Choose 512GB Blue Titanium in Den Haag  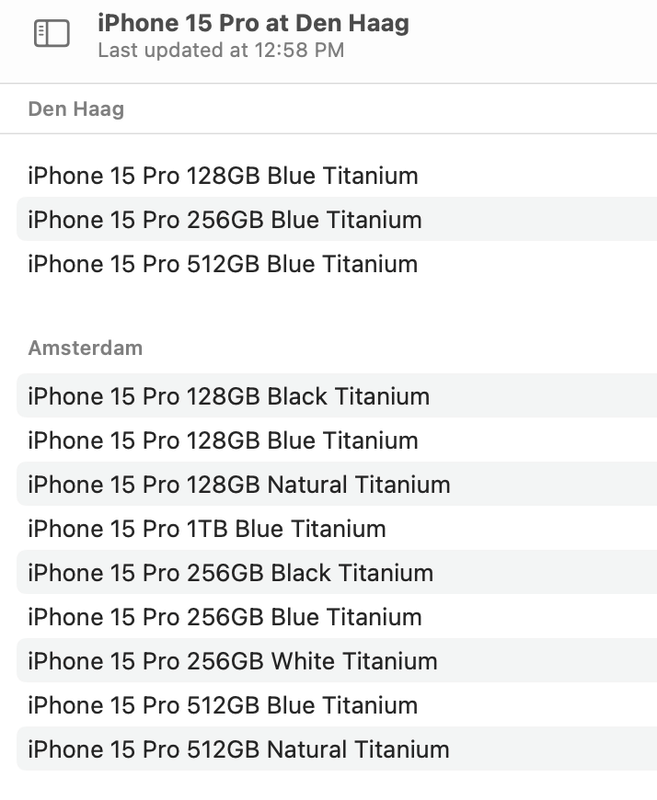(223, 264)
